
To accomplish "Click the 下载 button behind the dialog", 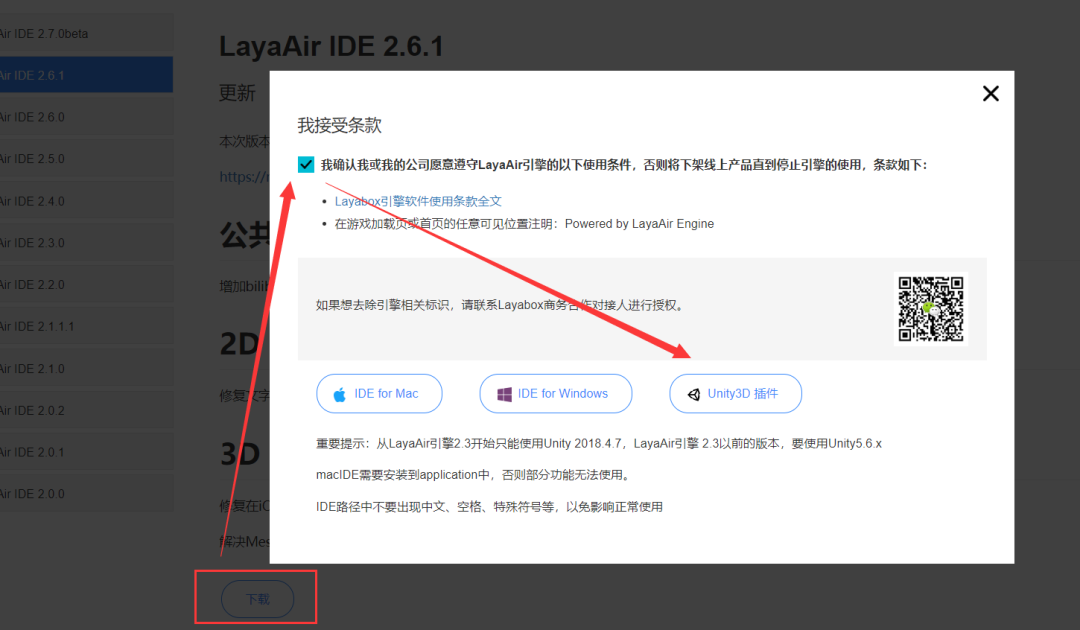I will click(x=258, y=599).
